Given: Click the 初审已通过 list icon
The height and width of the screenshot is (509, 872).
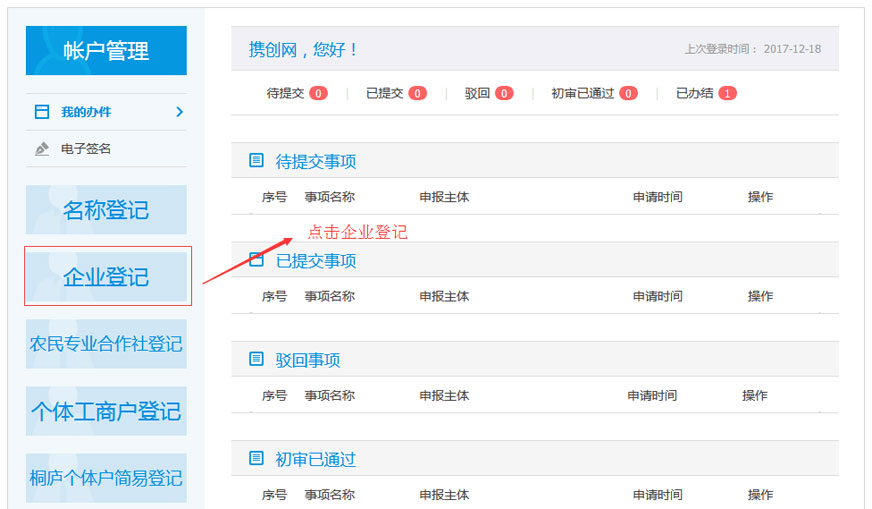Looking at the screenshot, I should click(257, 459).
